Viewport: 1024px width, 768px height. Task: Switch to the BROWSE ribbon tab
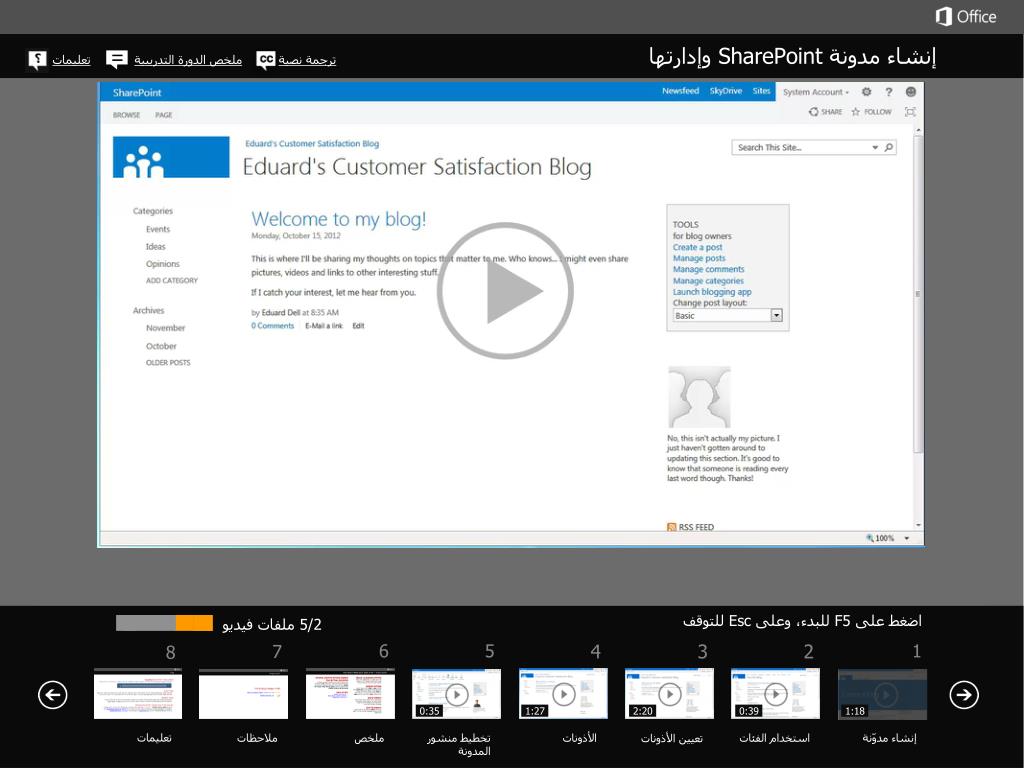click(x=127, y=115)
